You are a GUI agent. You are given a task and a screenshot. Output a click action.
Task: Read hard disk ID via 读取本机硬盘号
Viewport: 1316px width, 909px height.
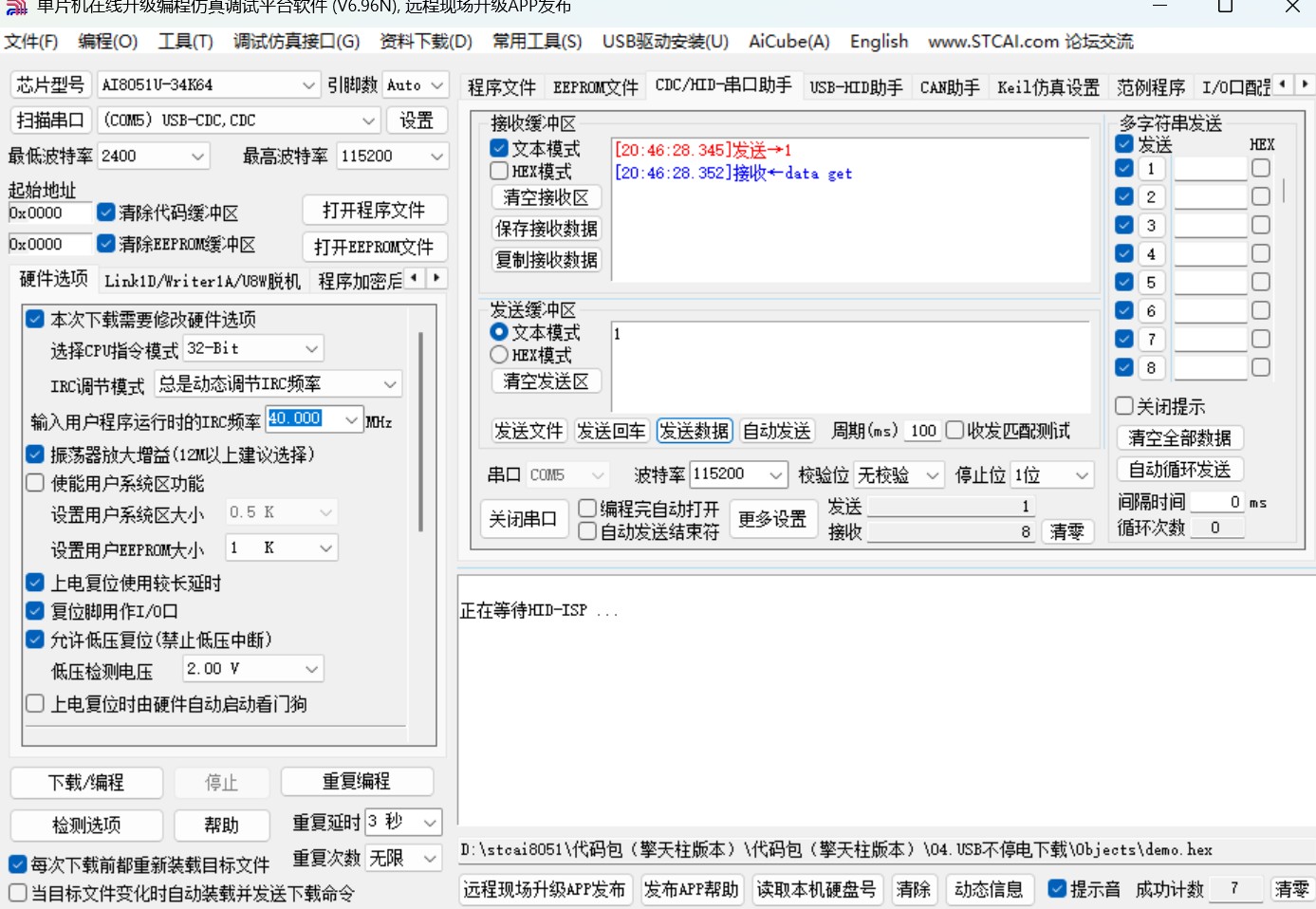[817, 889]
